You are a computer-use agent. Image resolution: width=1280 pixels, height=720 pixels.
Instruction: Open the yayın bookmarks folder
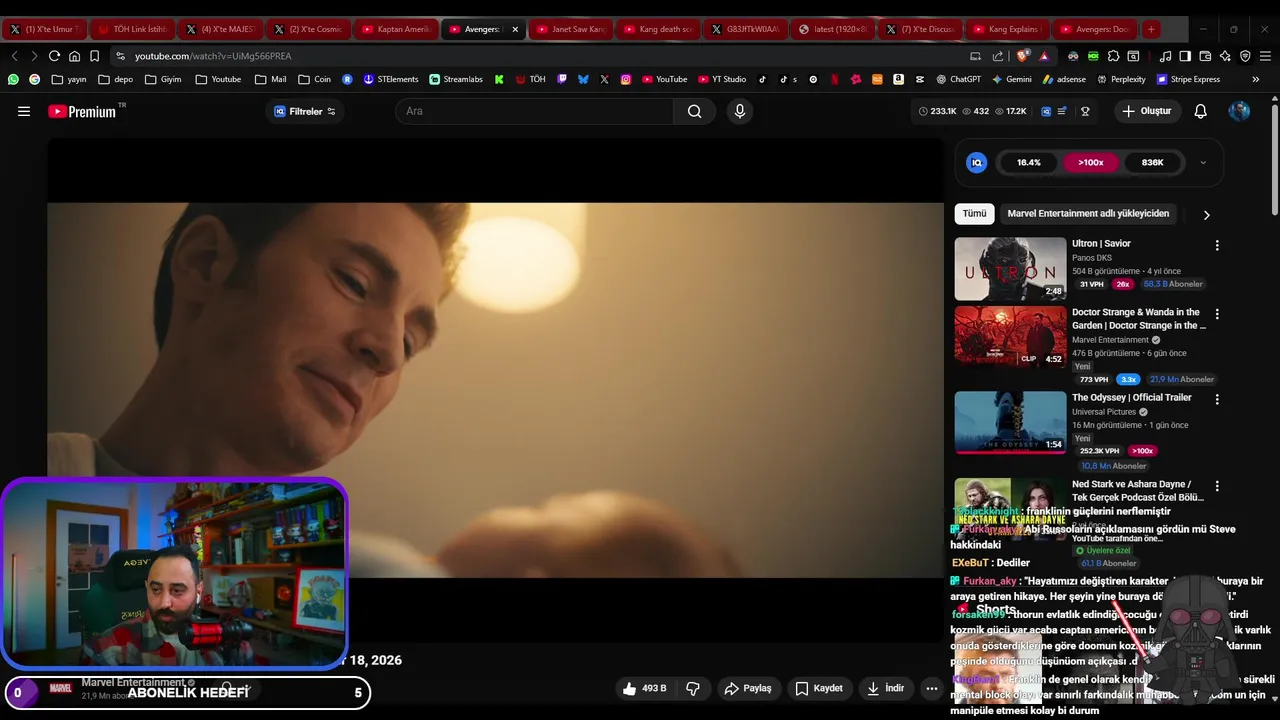point(69,79)
